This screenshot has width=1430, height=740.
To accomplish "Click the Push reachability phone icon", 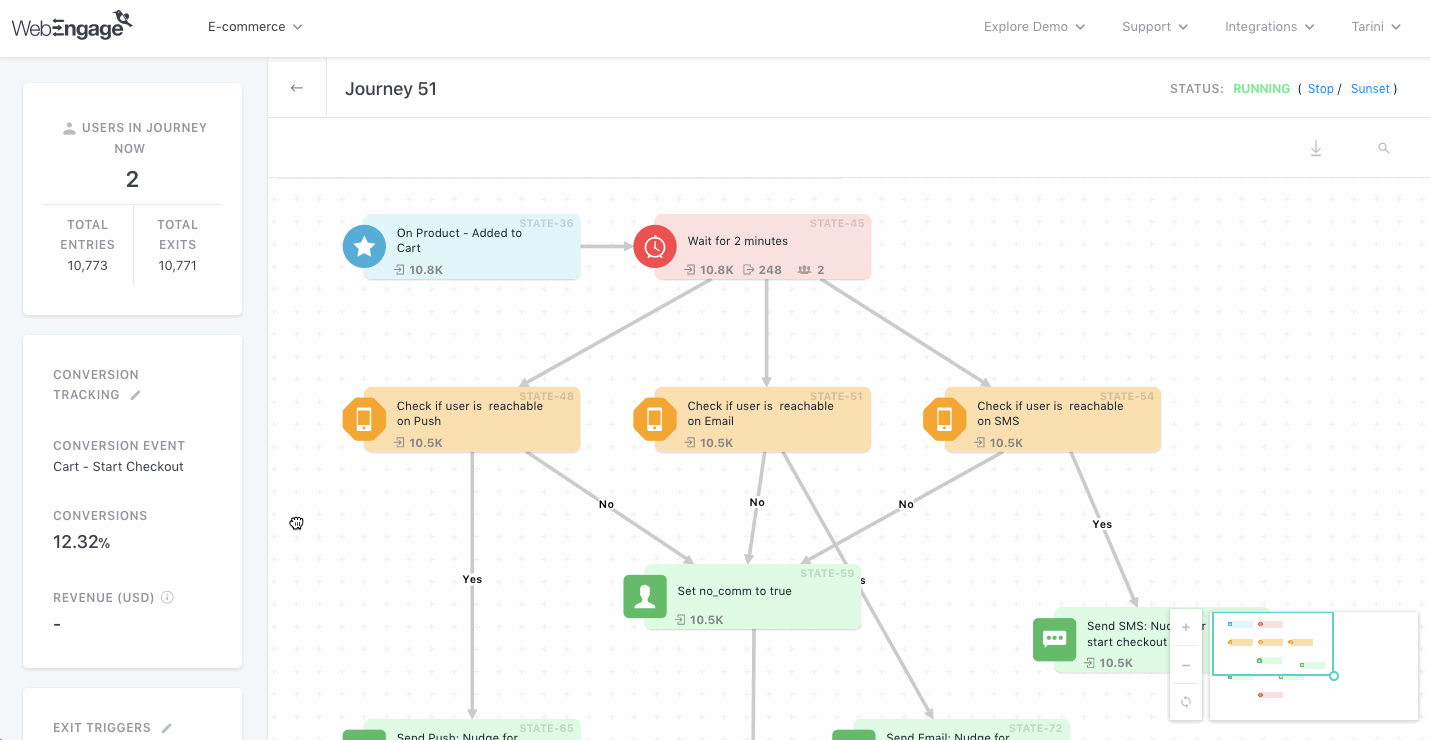I will (364, 419).
